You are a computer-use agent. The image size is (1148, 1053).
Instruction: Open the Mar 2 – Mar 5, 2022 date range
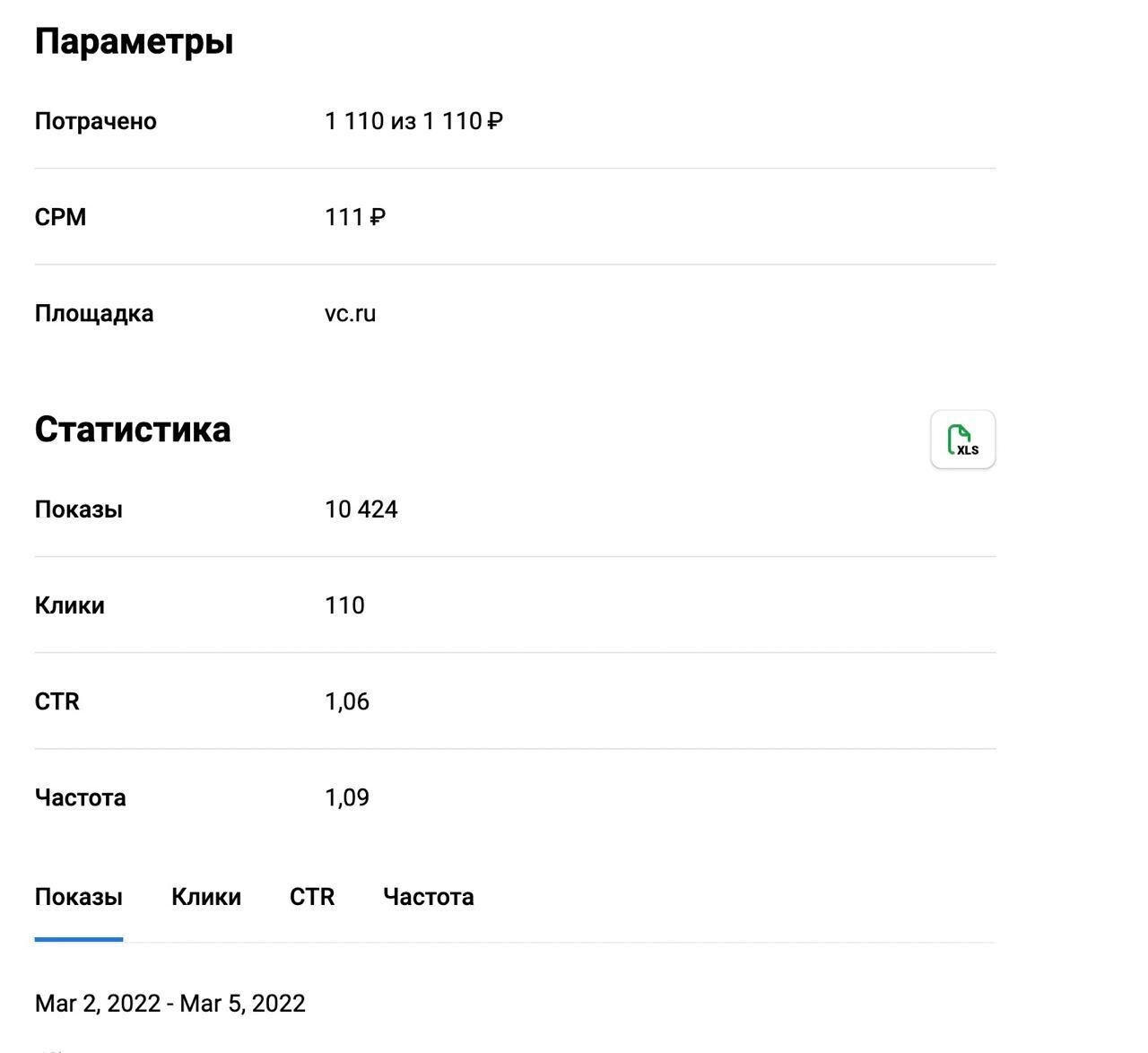pyautogui.click(x=170, y=1003)
